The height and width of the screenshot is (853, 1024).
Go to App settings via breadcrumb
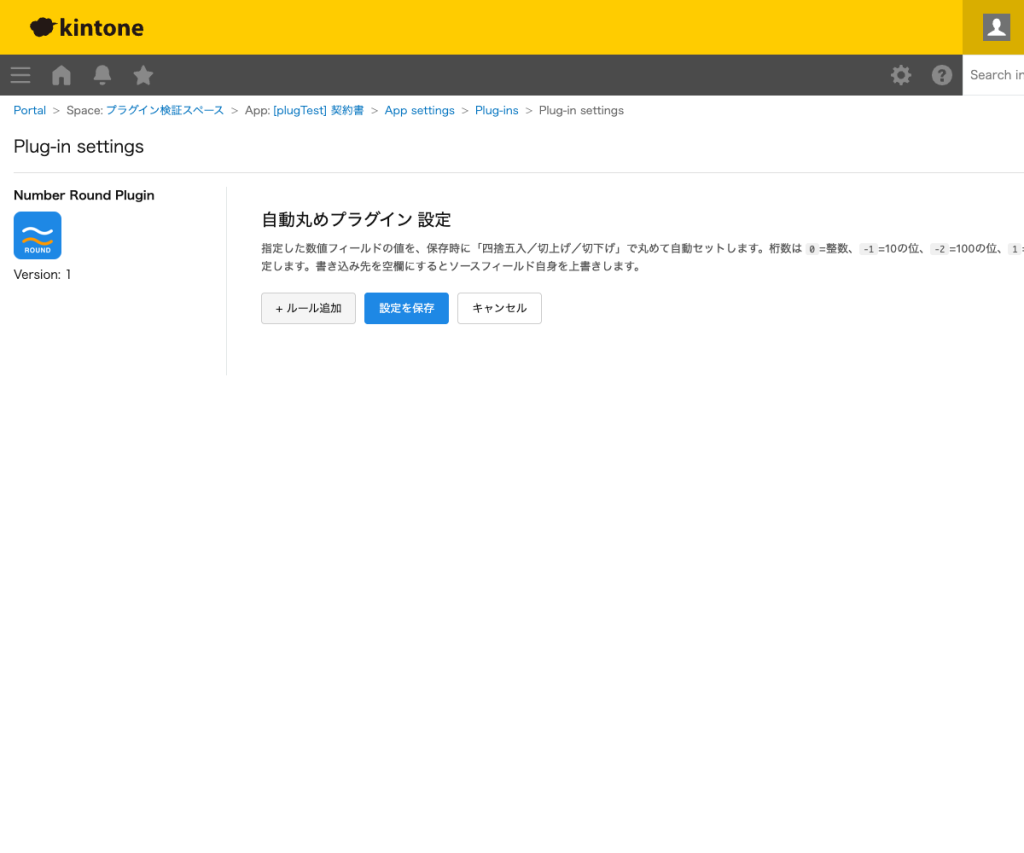419,110
